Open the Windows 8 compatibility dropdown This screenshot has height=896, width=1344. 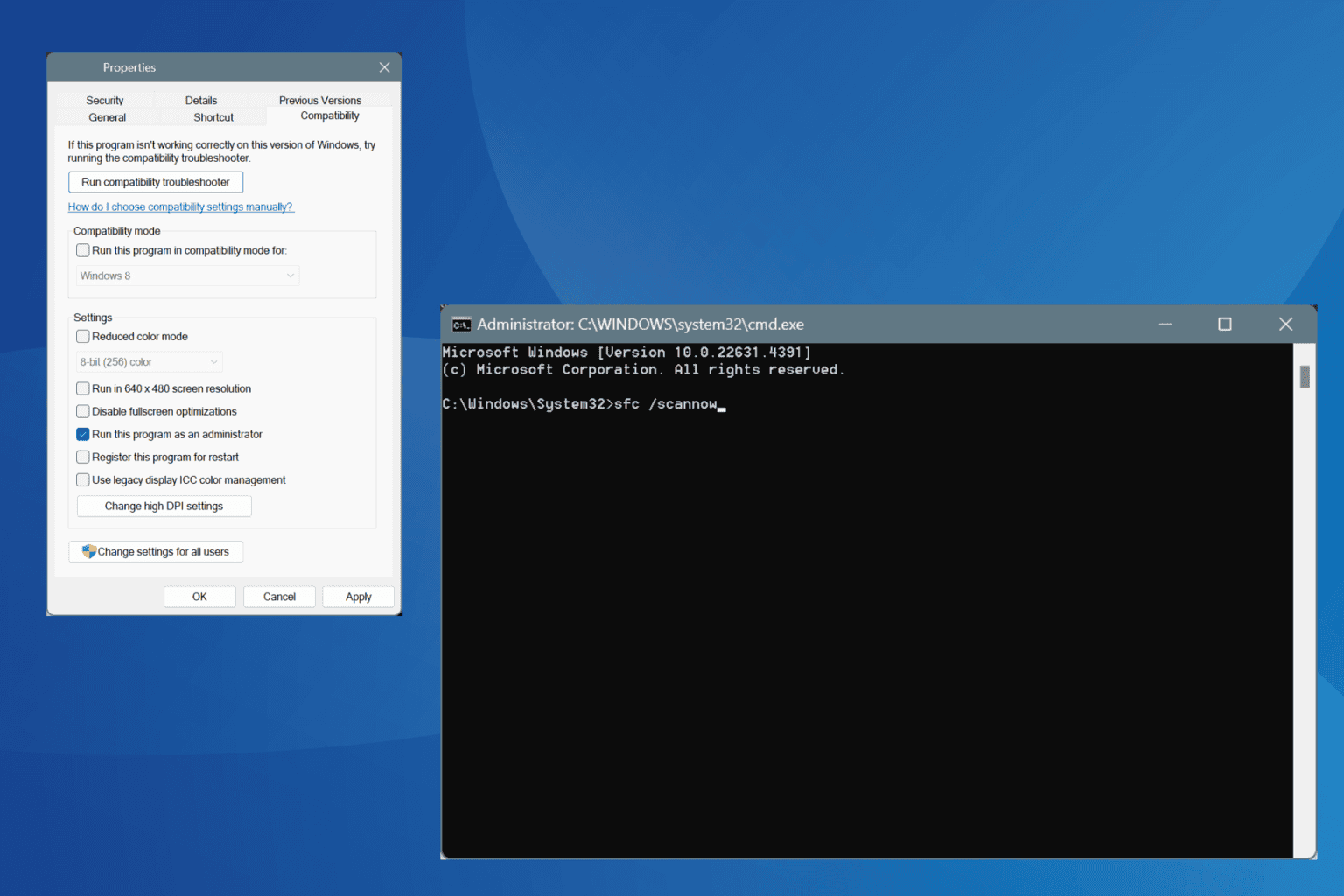pos(187,276)
